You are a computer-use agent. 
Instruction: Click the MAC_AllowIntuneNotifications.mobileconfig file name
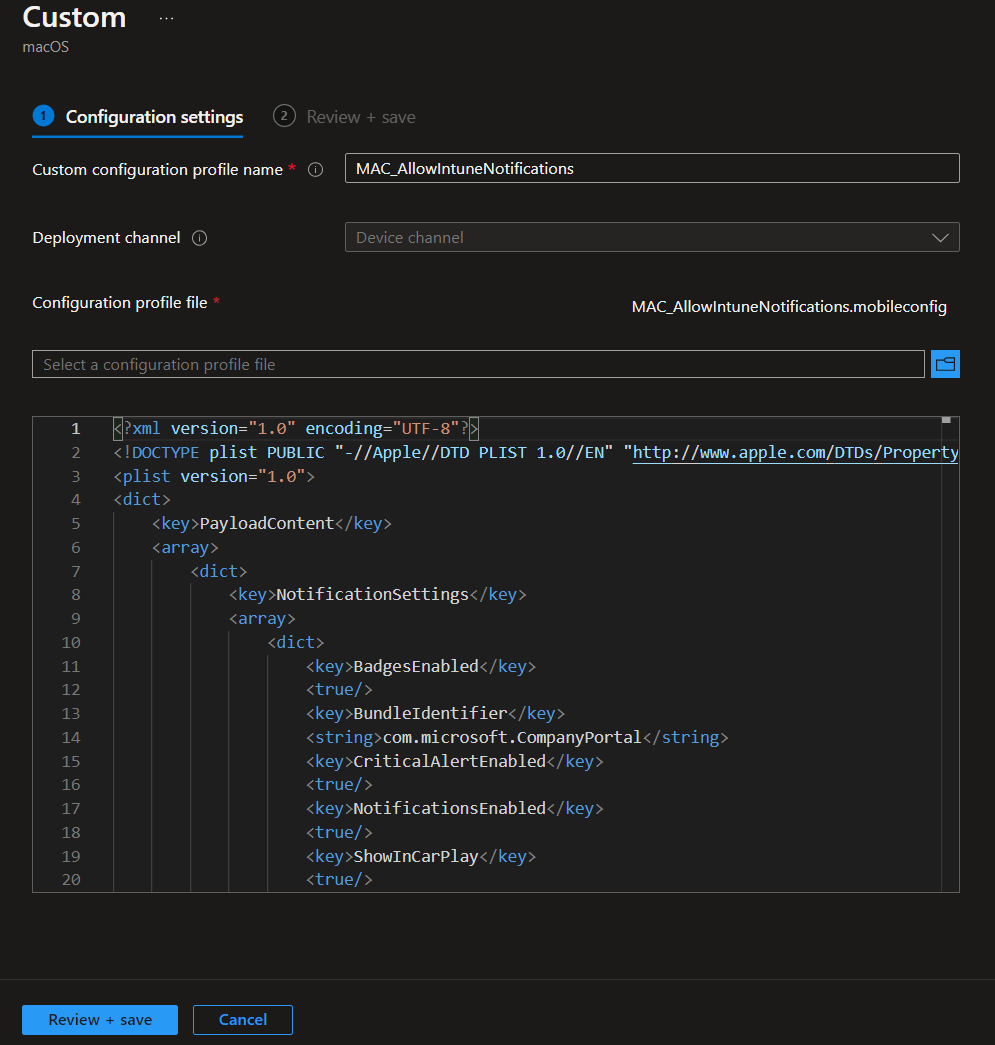click(x=789, y=307)
